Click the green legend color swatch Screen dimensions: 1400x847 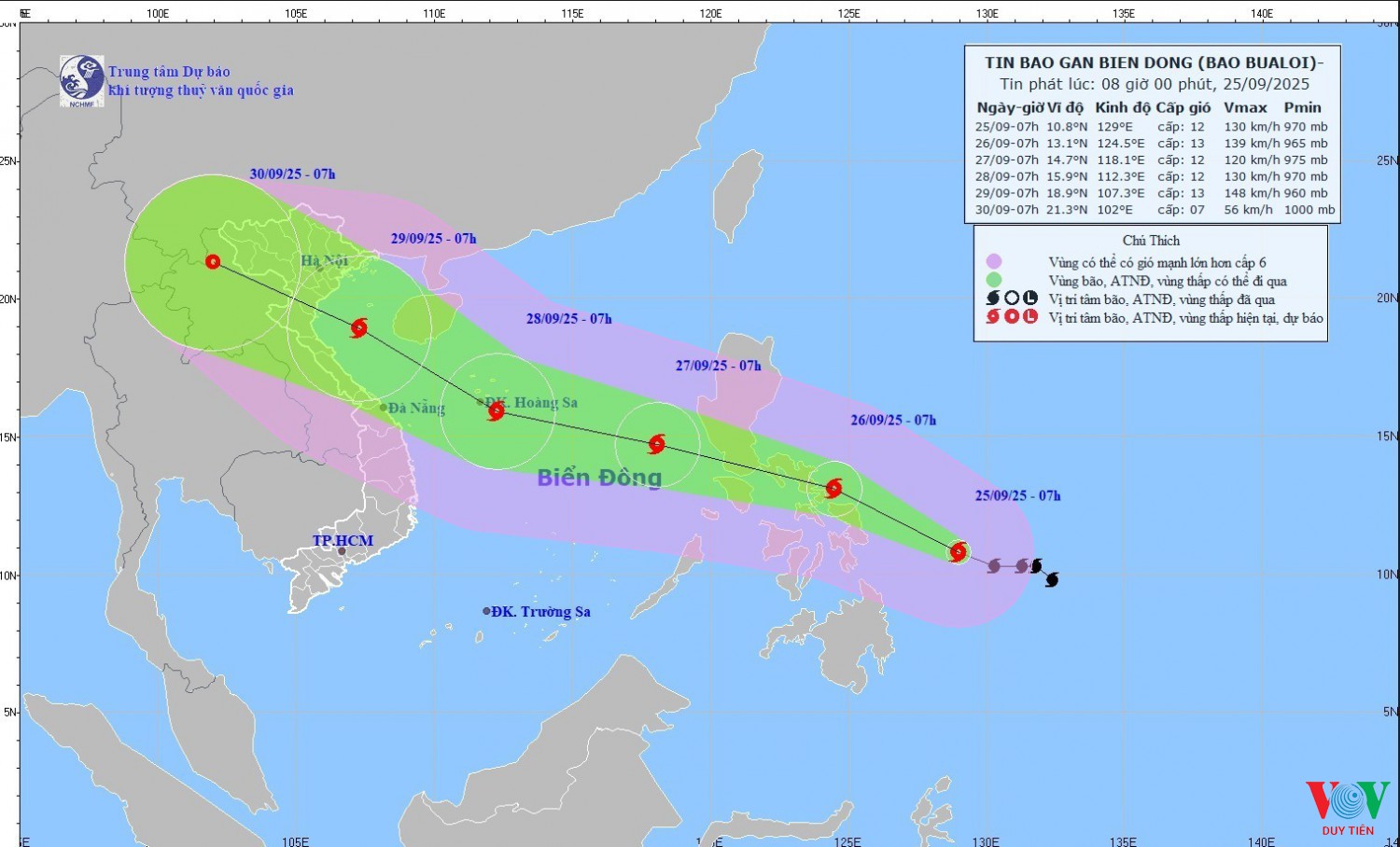point(994,280)
